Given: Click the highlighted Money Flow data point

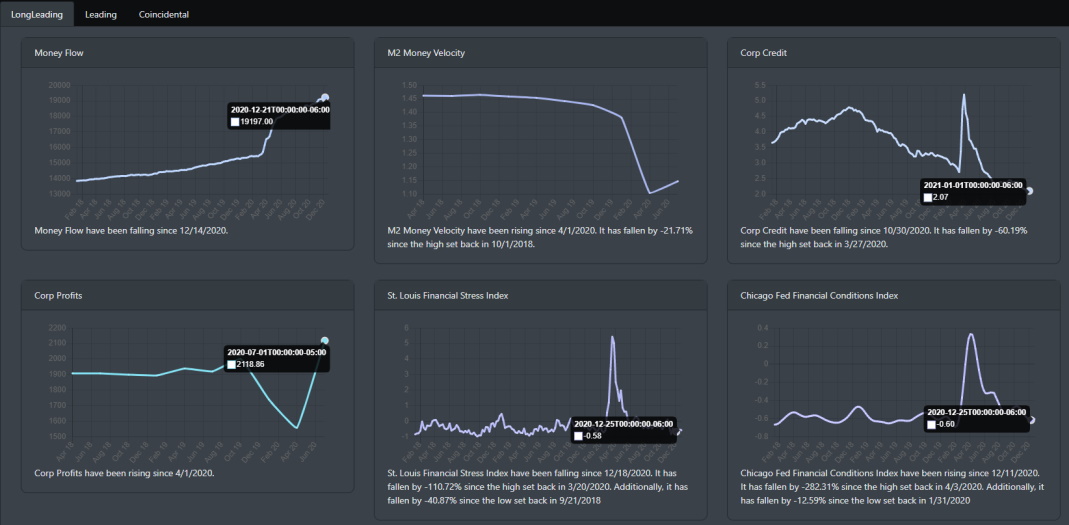Looking at the screenshot, I should [x=324, y=97].
